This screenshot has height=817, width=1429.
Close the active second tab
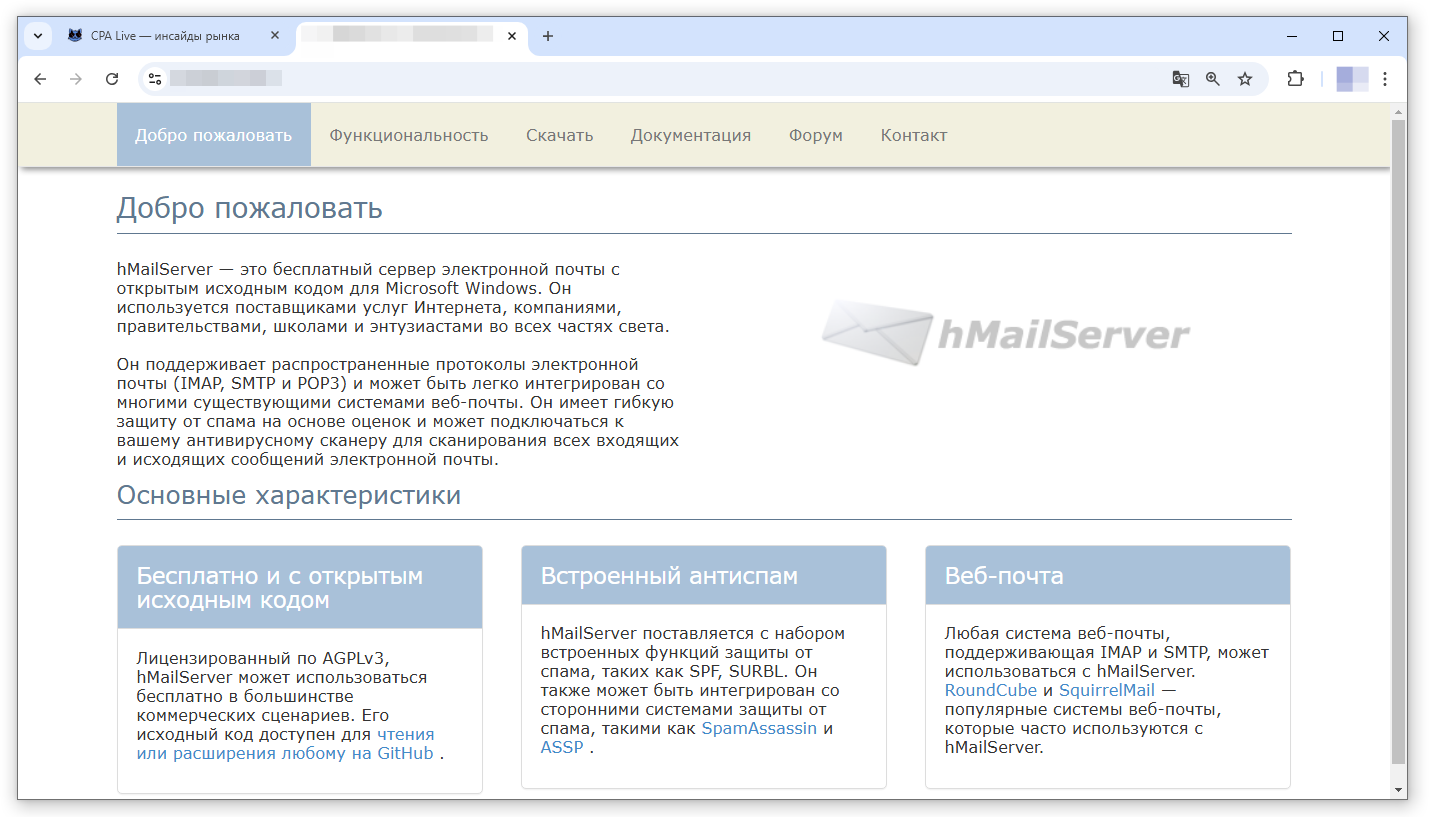click(x=512, y=35)
